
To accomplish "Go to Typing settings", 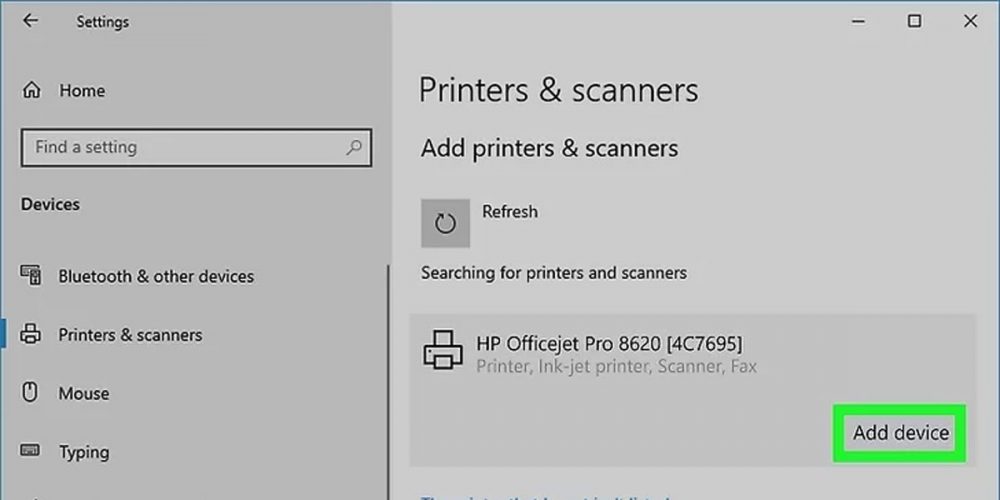I will coord(84,452).
